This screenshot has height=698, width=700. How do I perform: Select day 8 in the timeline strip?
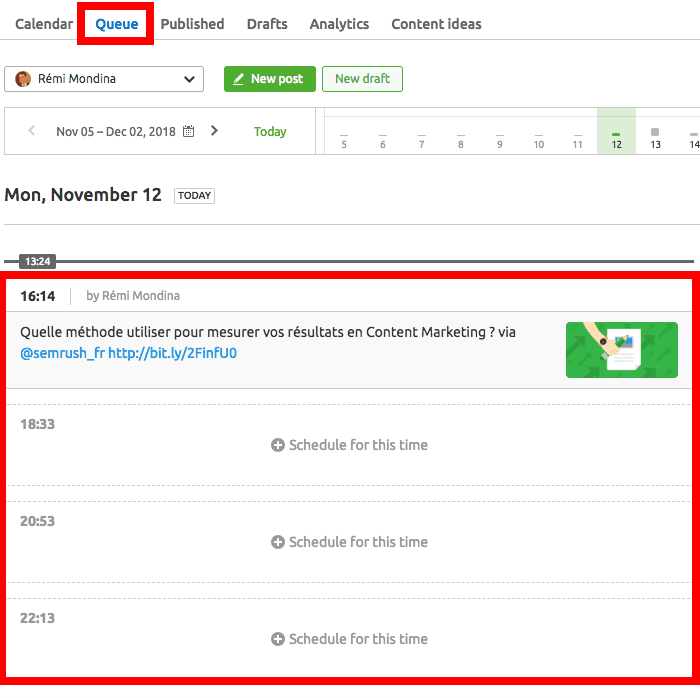[461, 141]
